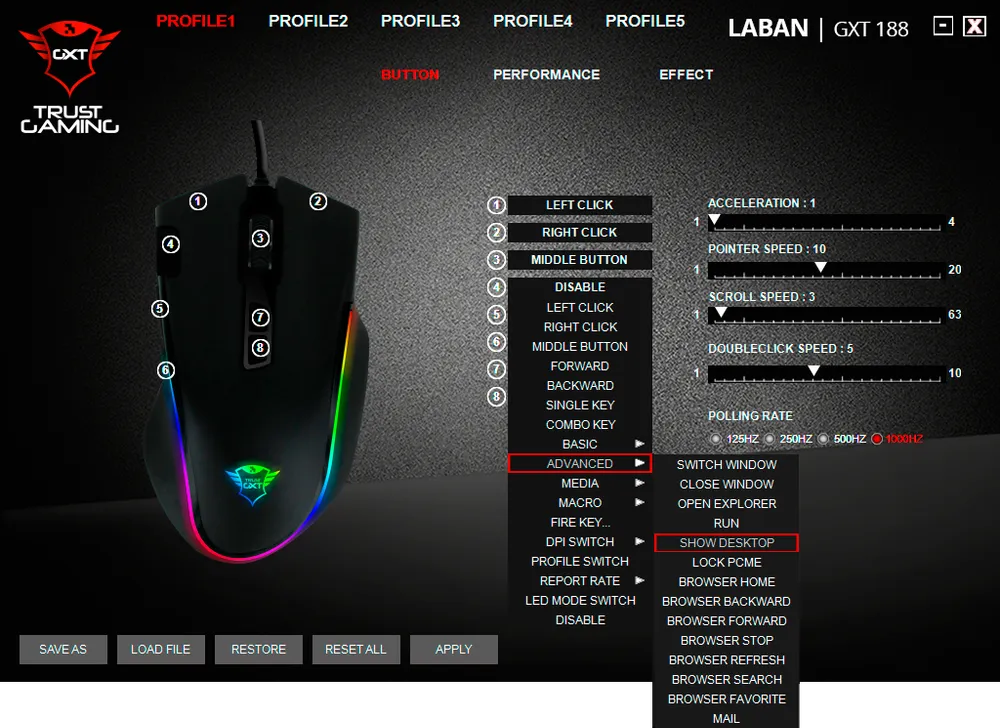Expand the DPI SWITCH submenu
This screenshot has height=728, width=1000.
point(580,542)
